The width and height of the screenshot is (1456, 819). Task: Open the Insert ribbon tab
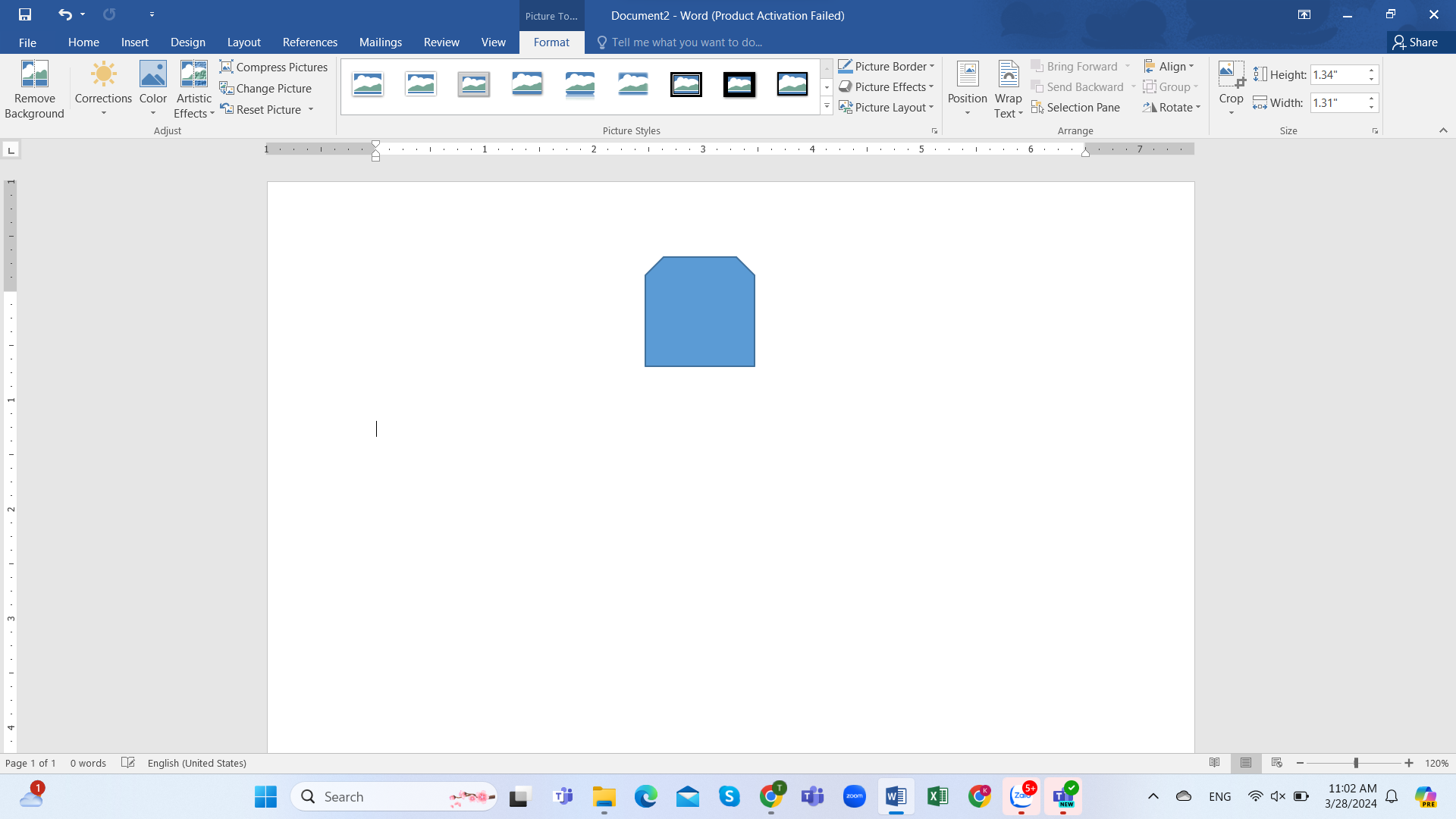tap(134, 42)
